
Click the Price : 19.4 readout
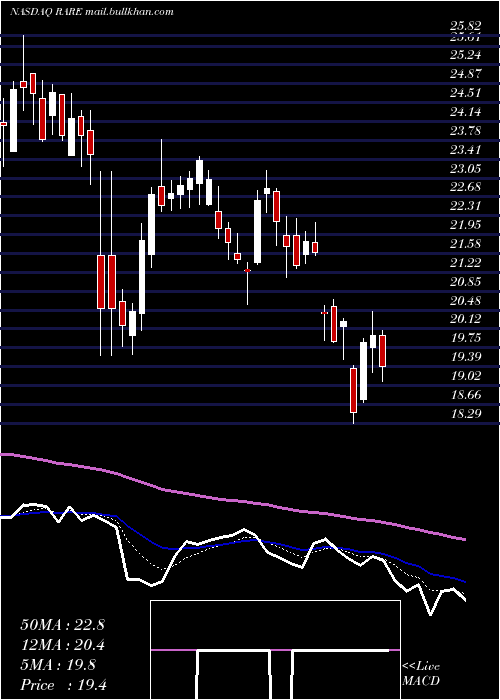(63, 685)
